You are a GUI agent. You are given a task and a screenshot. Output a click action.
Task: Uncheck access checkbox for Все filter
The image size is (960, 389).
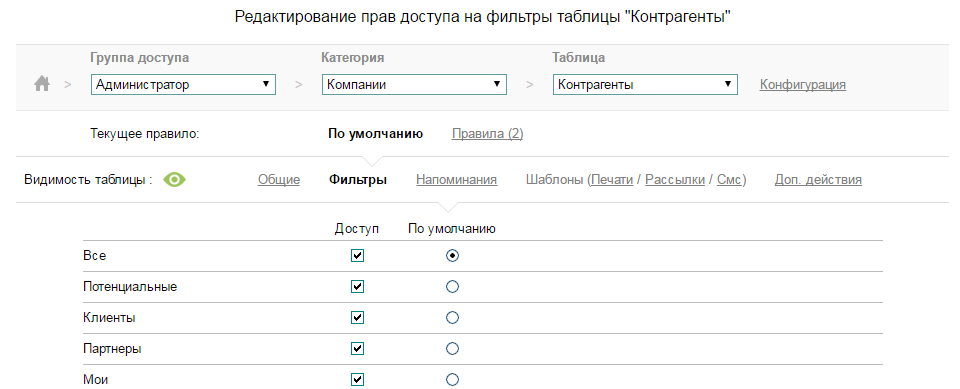358,255
